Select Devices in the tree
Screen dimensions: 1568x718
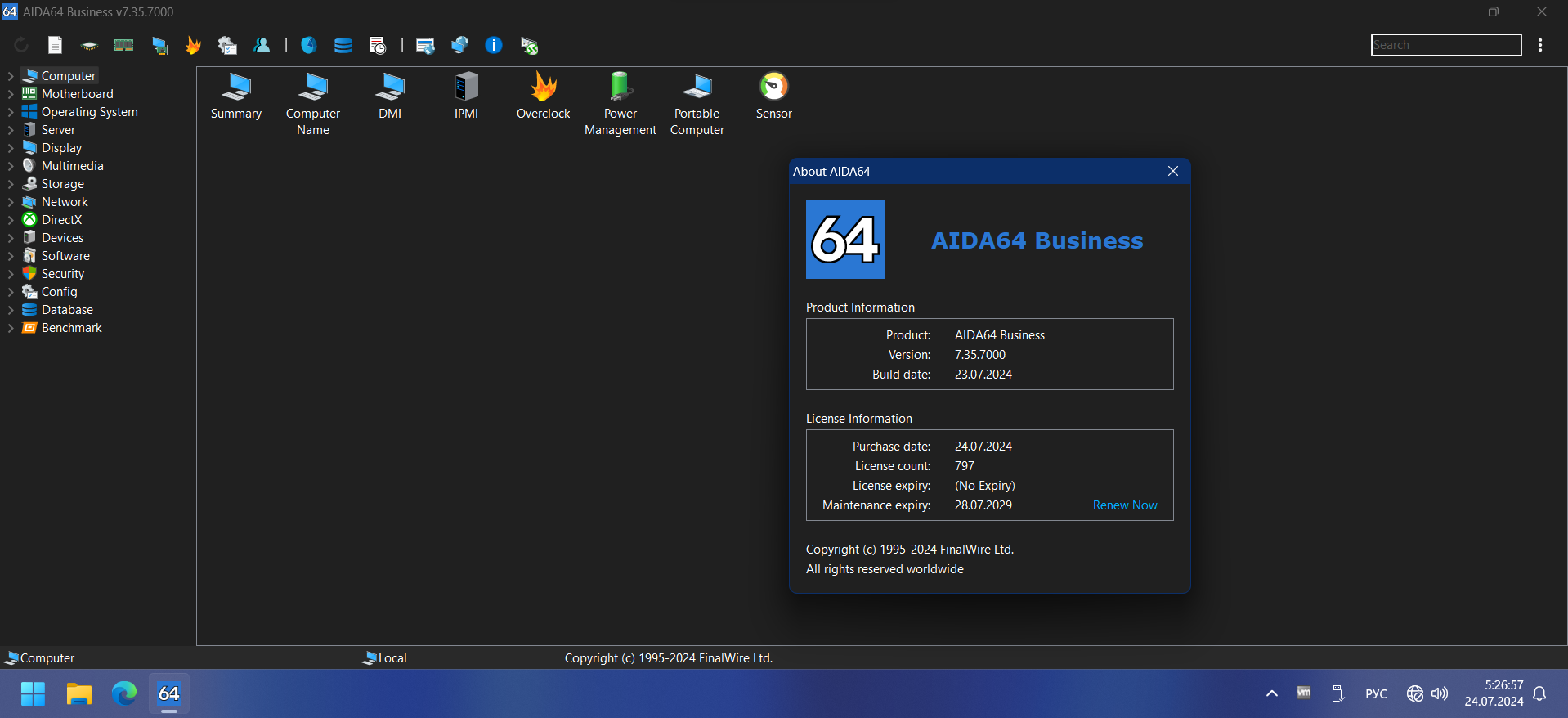(x=62, y=238)
